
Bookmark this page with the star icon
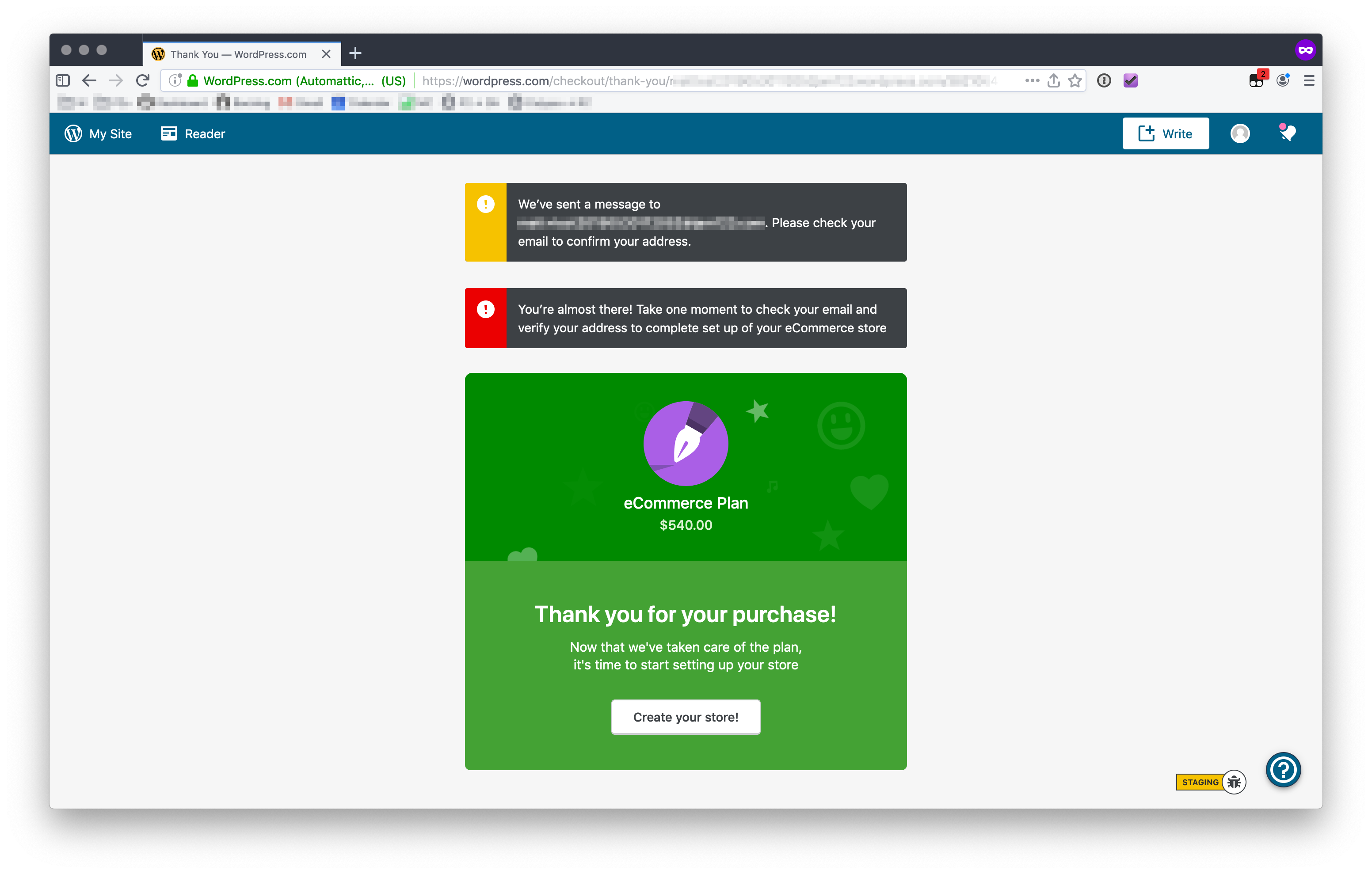coord(1075,81)
